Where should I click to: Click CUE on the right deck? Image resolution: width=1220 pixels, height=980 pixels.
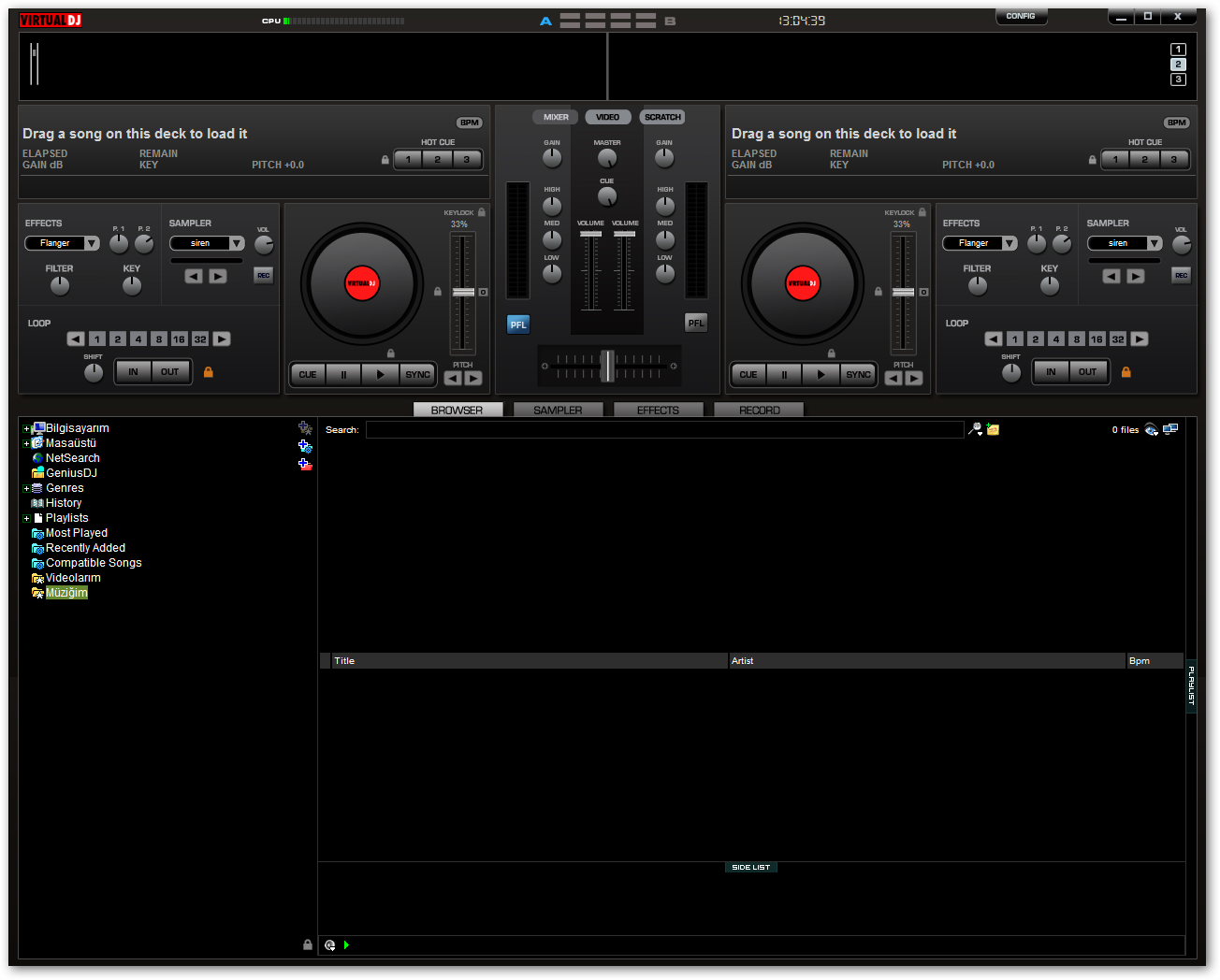[x=748, y=374]
